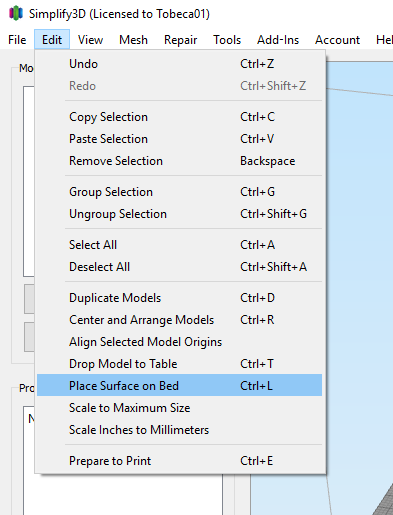Screen dimensions: 393x515
Task: Choose Deselect All menu entry
Action: pos(179,267)
